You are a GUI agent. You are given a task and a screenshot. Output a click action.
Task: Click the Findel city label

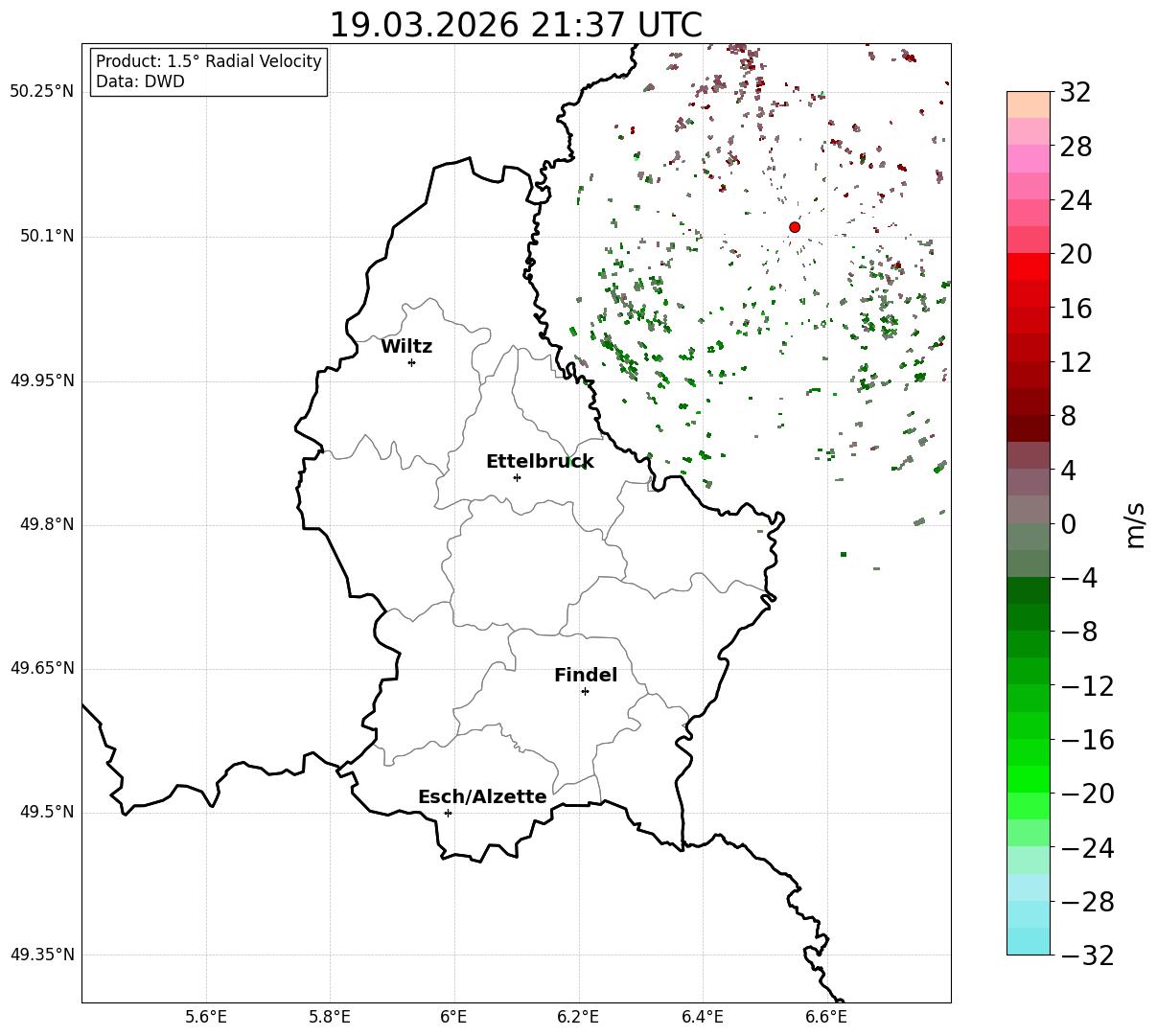(x=586, y=675)
